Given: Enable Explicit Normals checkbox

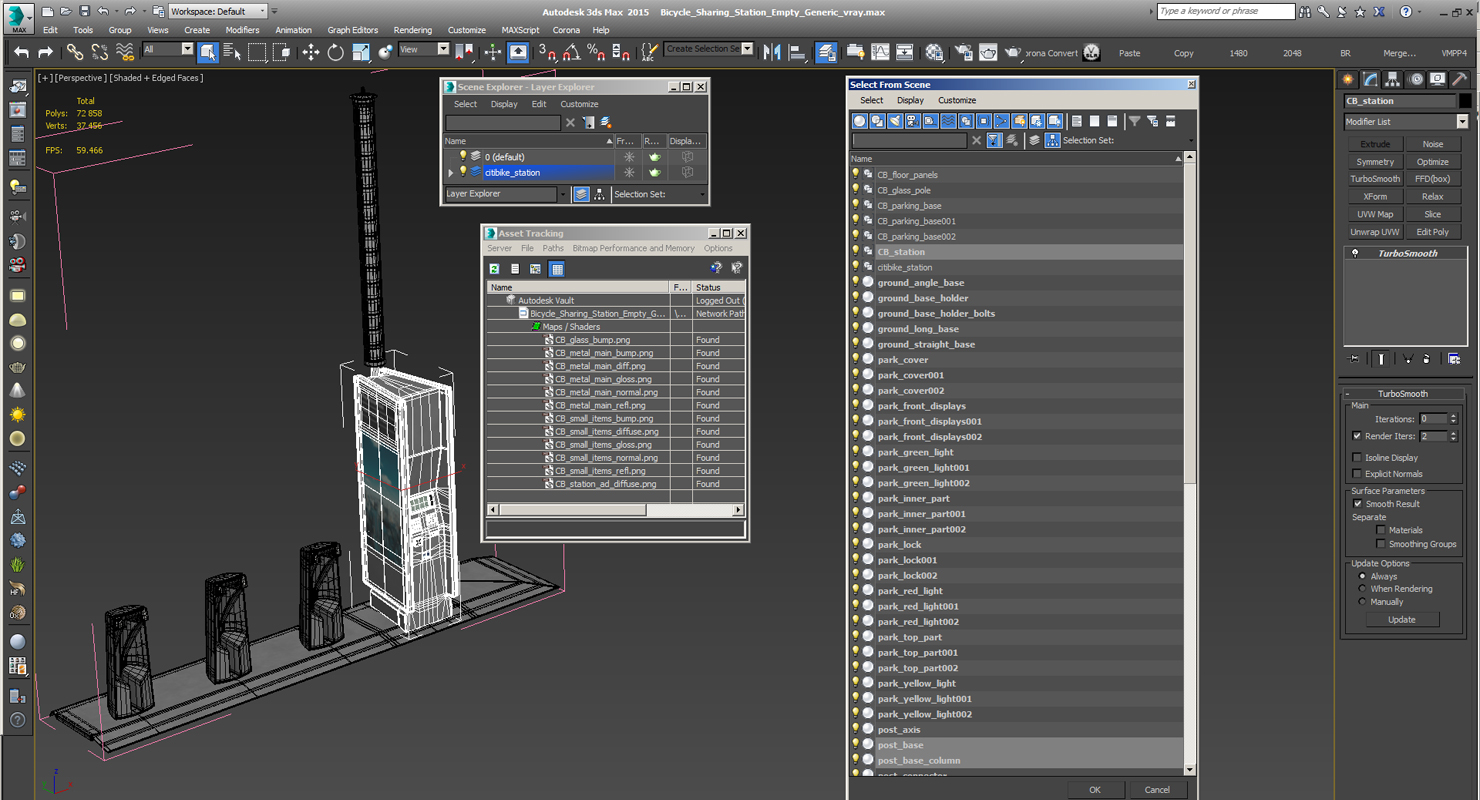Looking at the screenshot, I should coord(1357,474).
